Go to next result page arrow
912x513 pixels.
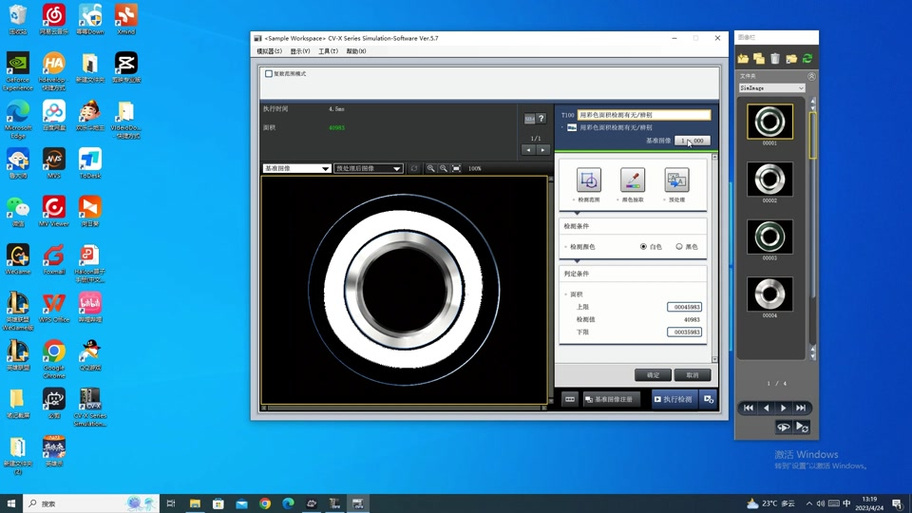pyautogui.click(x=543, y=150)
